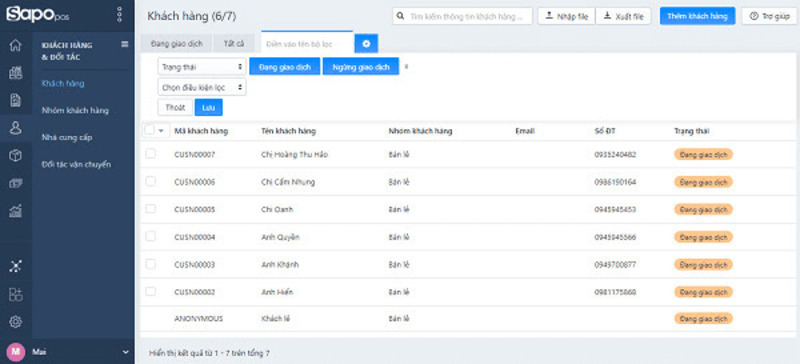Image resolution: width=800 pixels, height=364 pixels.
Task: Click the Tên khách hàng column header
Action: [x=288, y=131]
